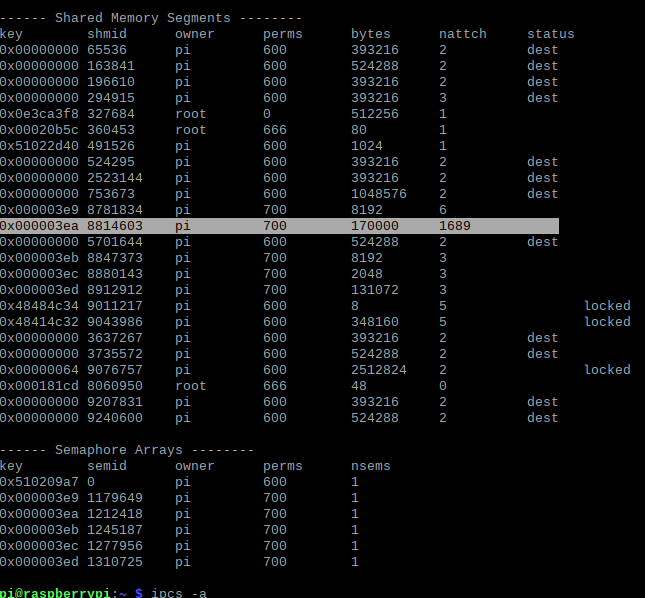Select bytes value 170000 in highlighted row
The image size is (645, 598).
(x=375, y=226)
